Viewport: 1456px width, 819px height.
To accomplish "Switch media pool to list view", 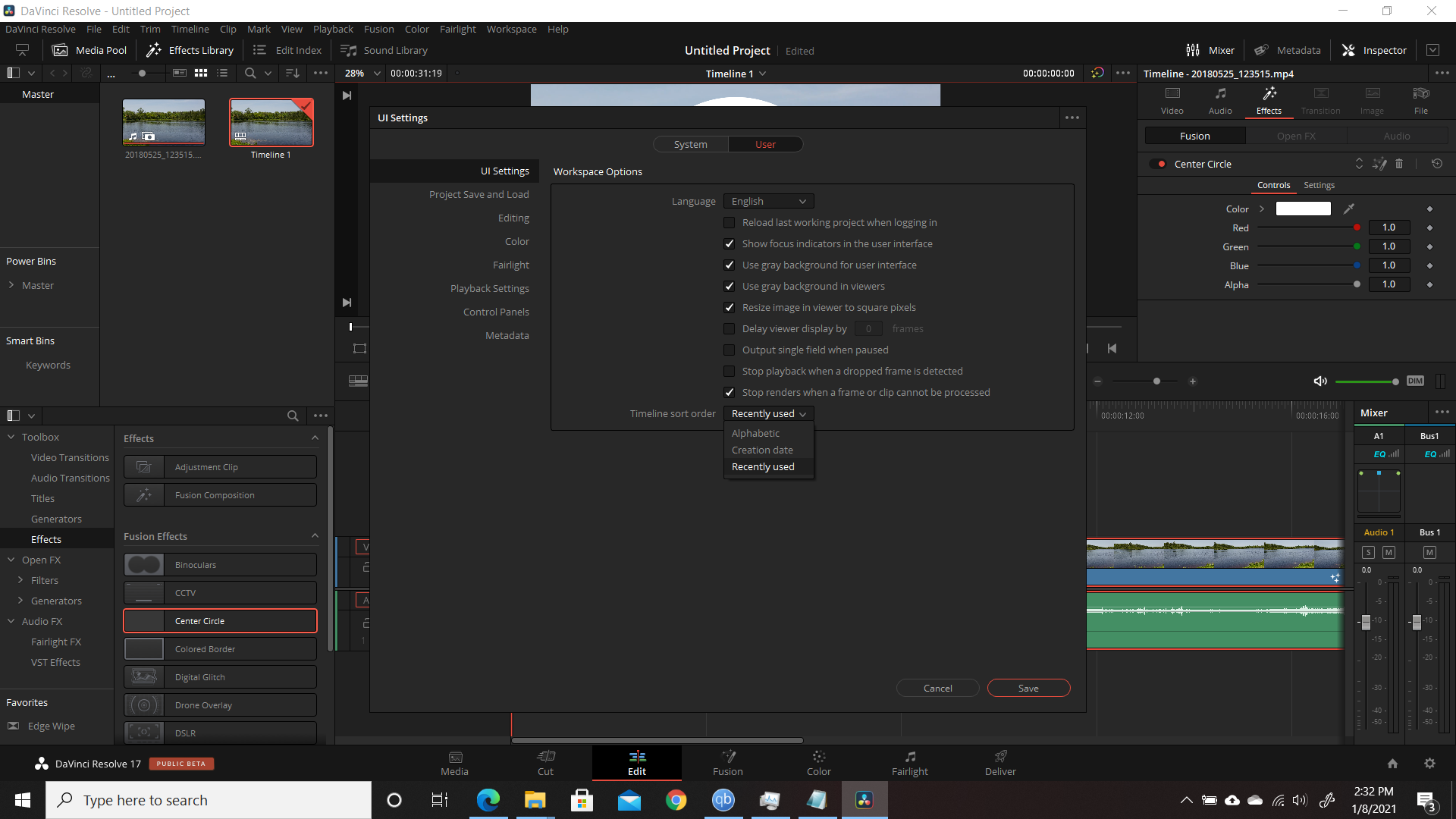I will click(222, 73).
